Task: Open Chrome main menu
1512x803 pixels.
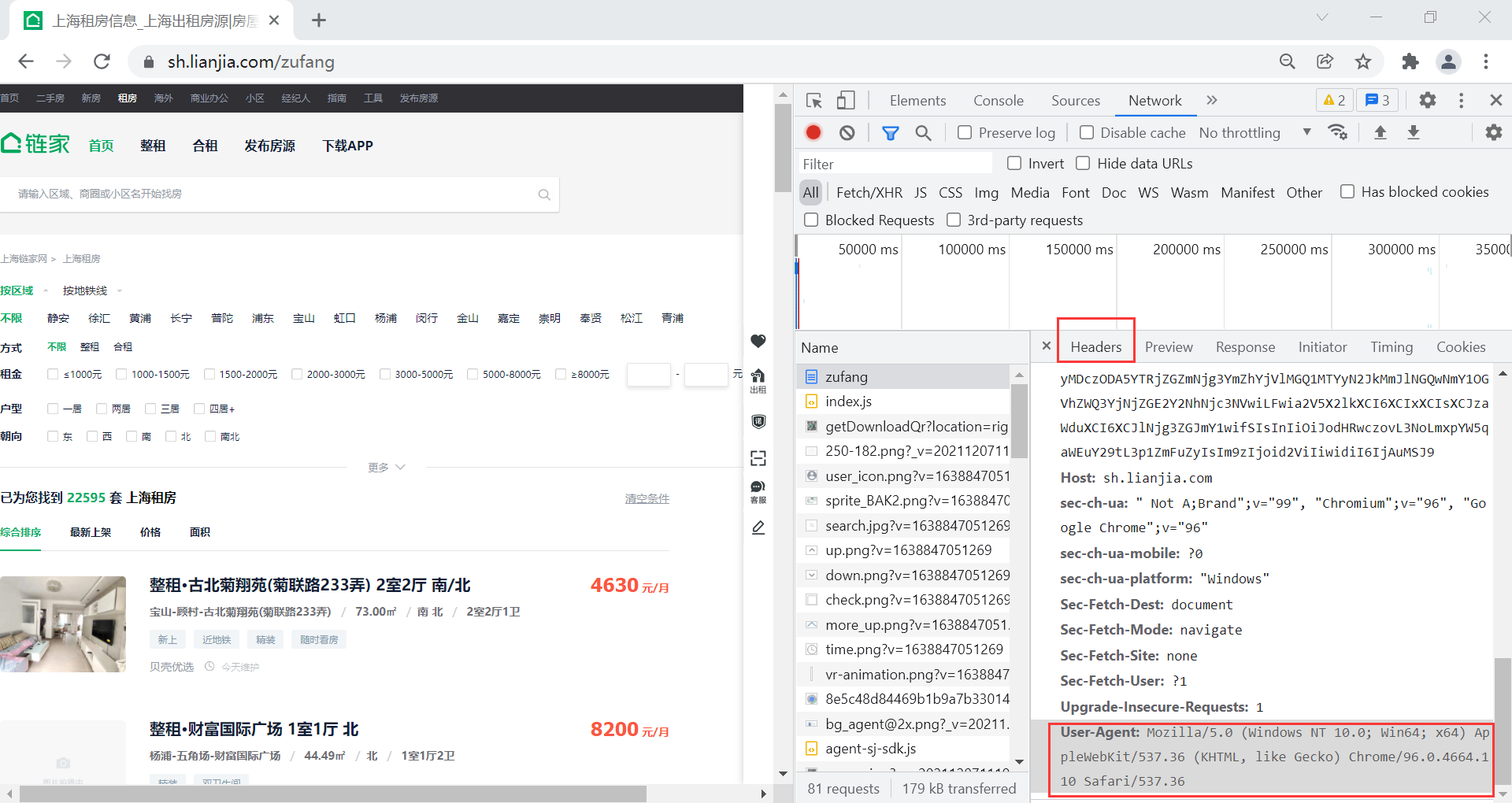Action: [x=1486, y=61]
